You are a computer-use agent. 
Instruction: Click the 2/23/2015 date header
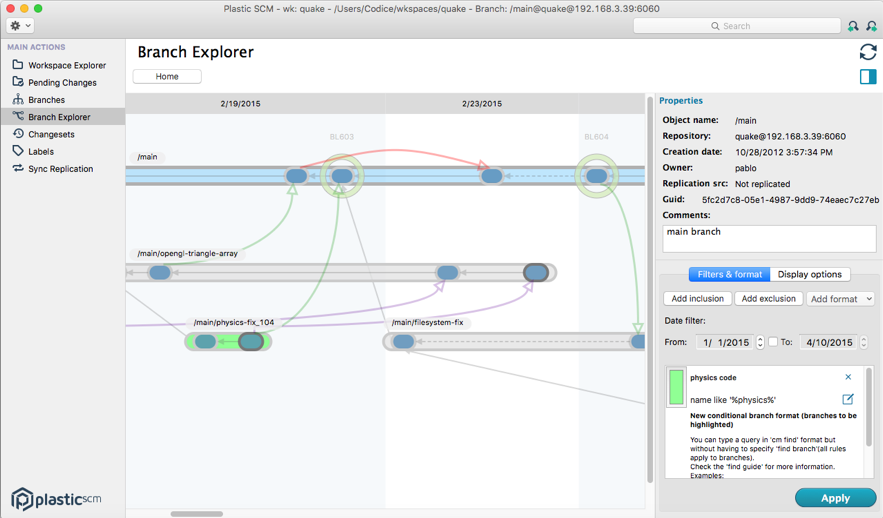(x=481, y=104)
